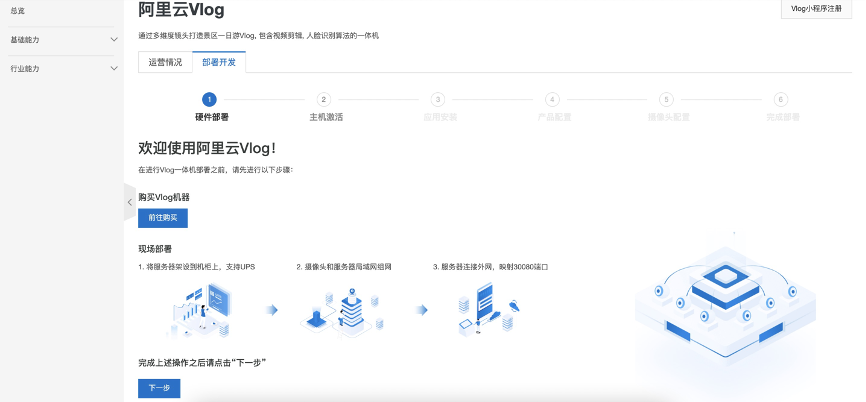Click the 行业能力 menu label
The width and height of the screenshot is (866, 402).
(x=25, y=68)
